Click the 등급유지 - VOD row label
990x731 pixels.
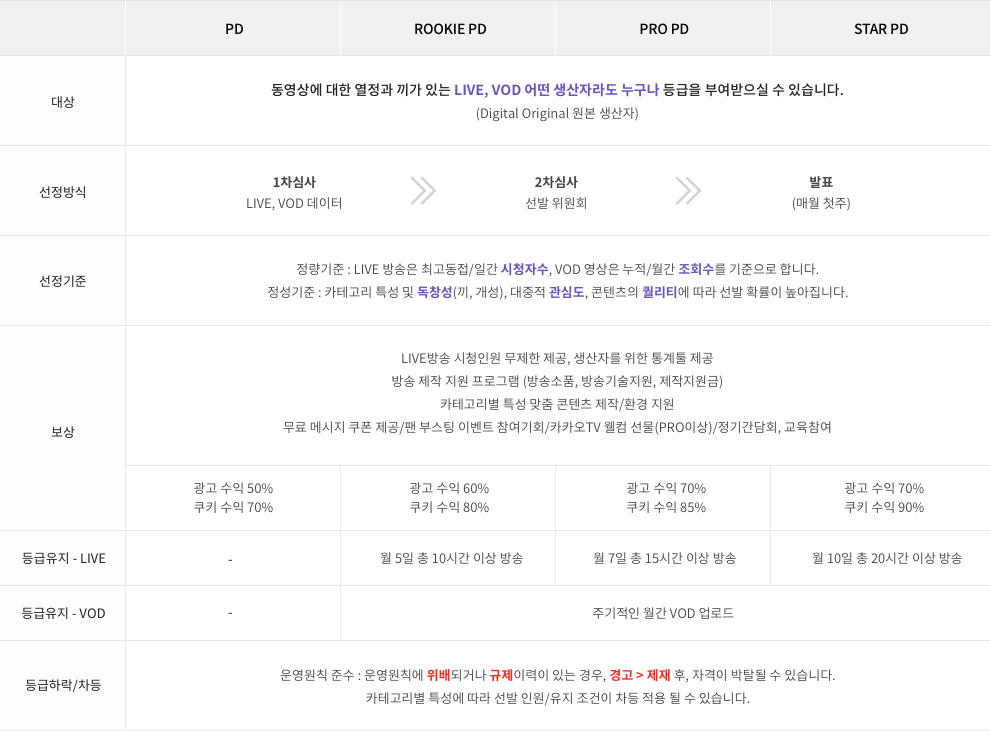coord(63,613)
